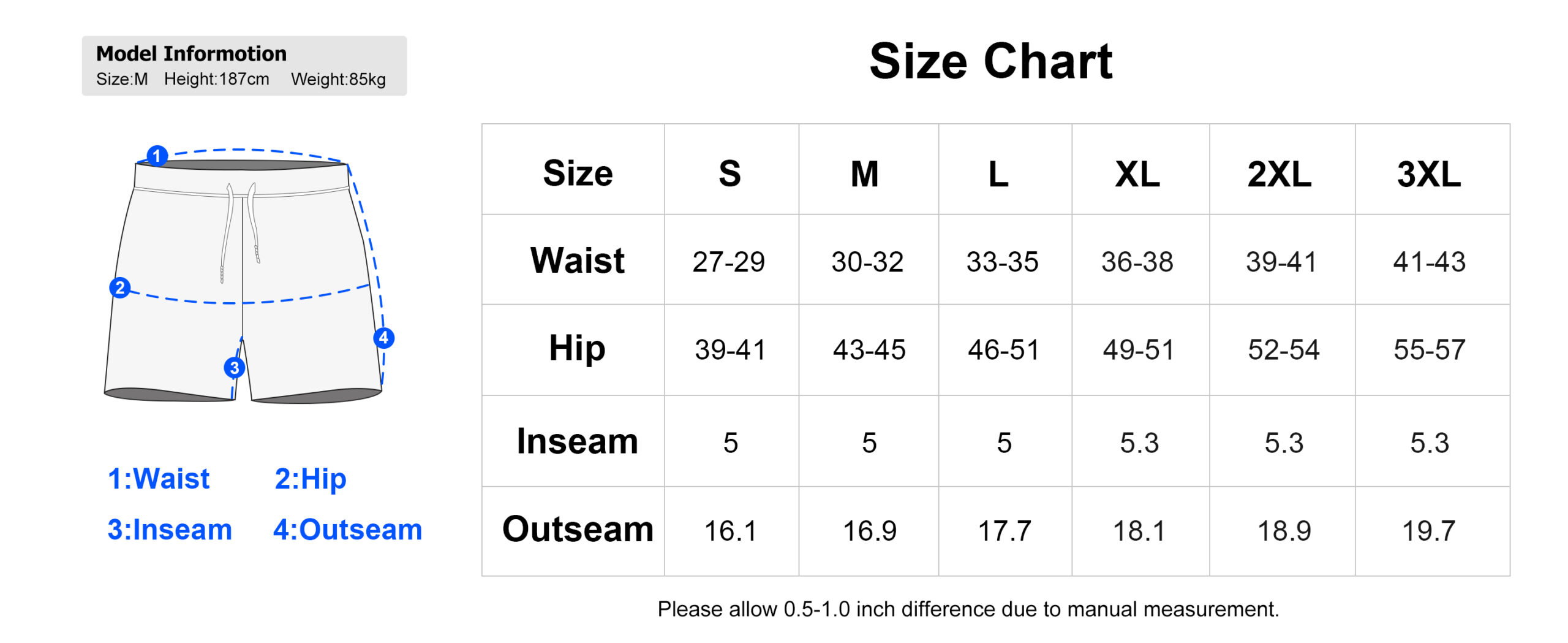Click the blue number 3 inseam marker

tap(234, 368)
